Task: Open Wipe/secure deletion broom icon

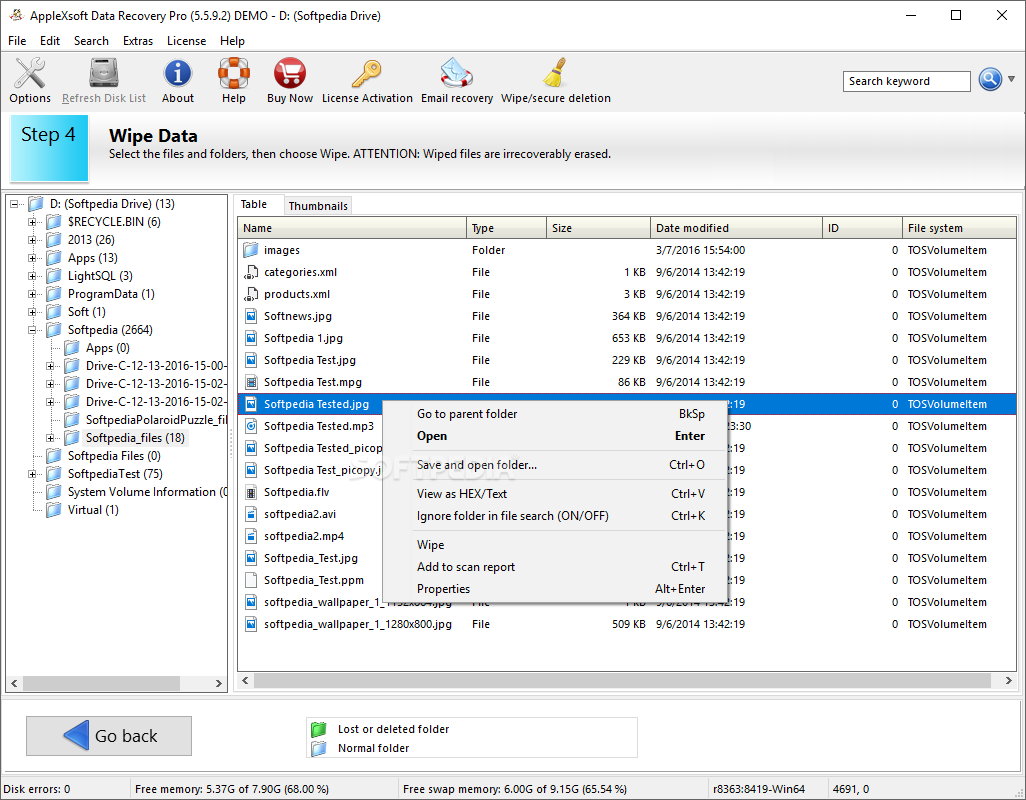Action: (x=556, y=73)
